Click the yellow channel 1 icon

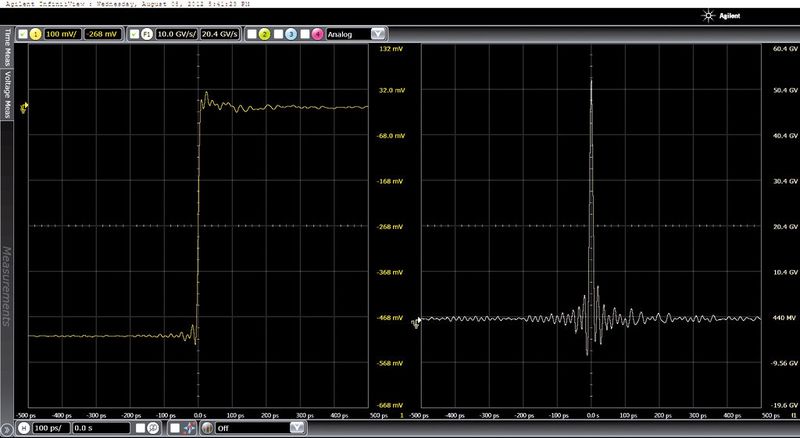pos(35,34)
